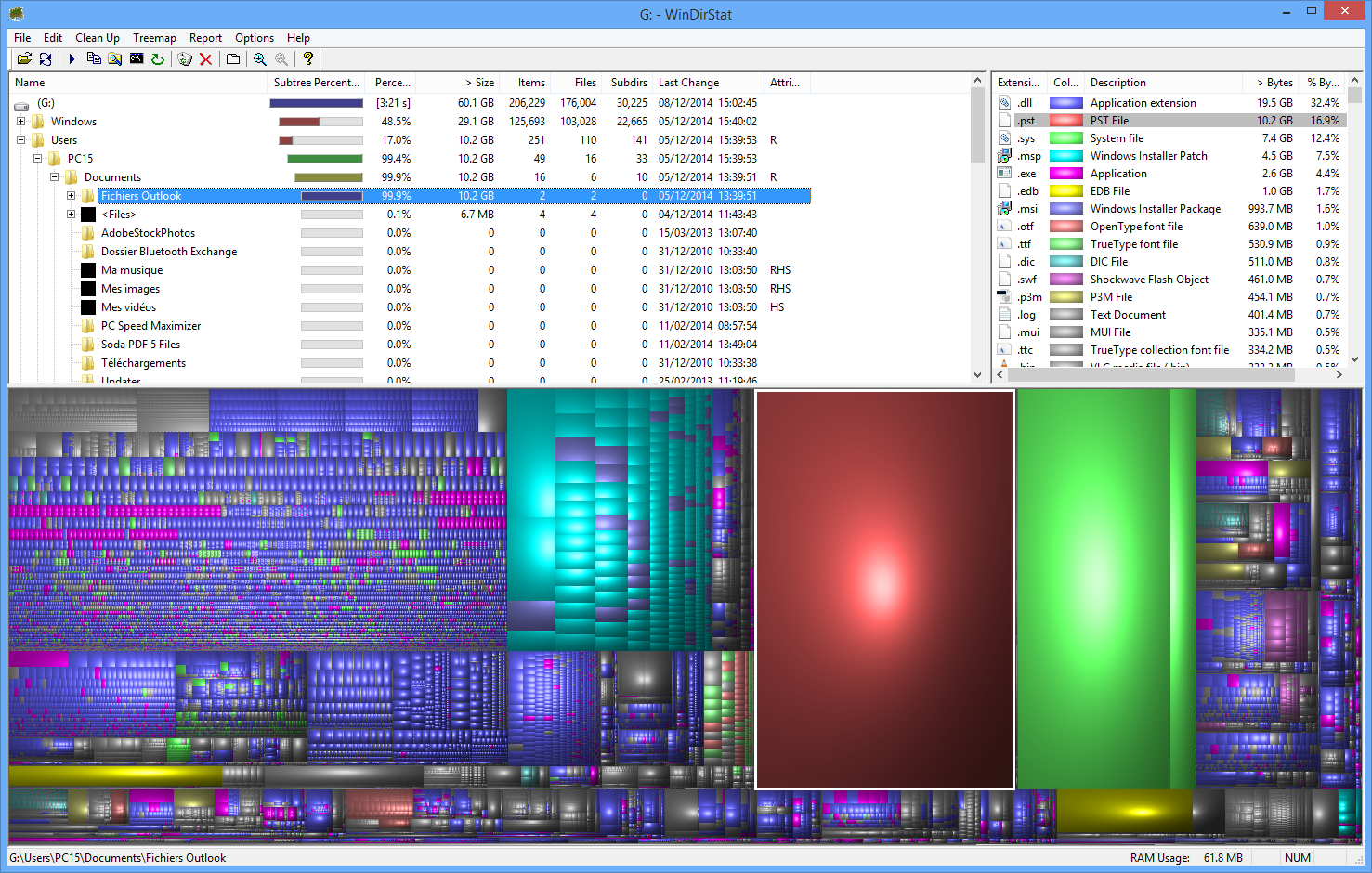Expand the Fichiers Outlook folder node
1372x873 pixels.
71,196
